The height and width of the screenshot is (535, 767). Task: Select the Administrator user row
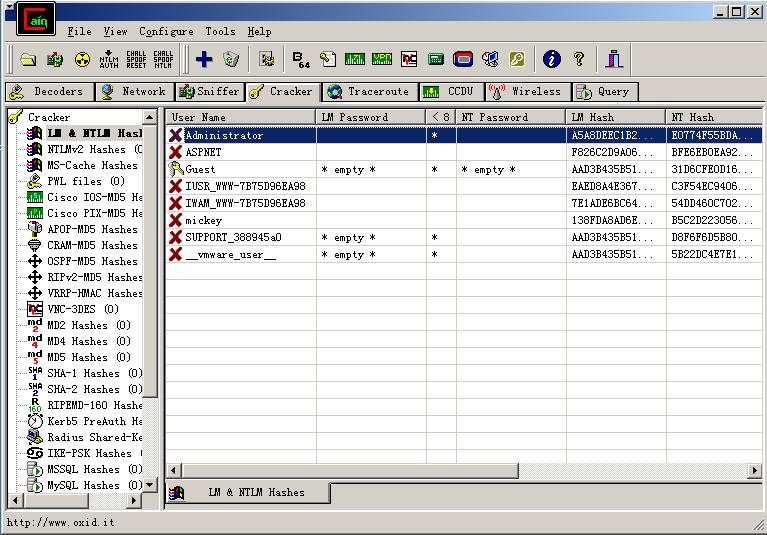coord(464,135)
